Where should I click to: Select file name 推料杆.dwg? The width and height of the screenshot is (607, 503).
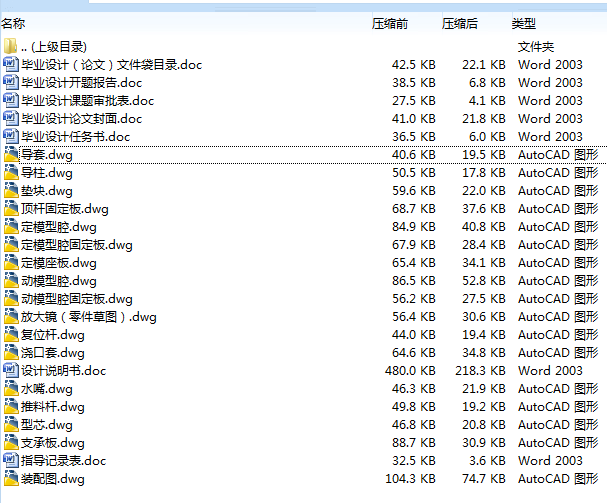tap(53, 407)
